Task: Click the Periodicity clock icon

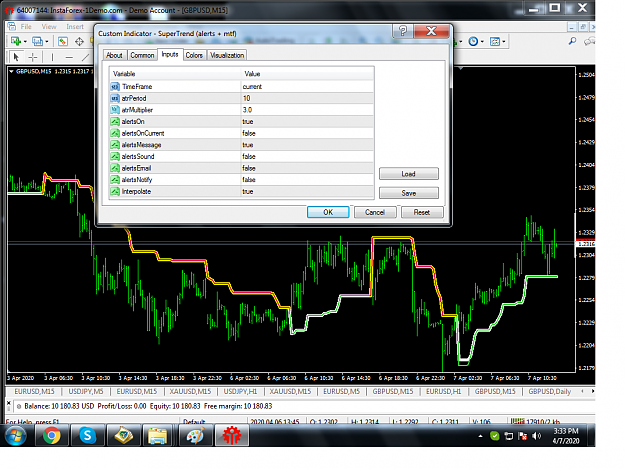Action: (473, 41)
